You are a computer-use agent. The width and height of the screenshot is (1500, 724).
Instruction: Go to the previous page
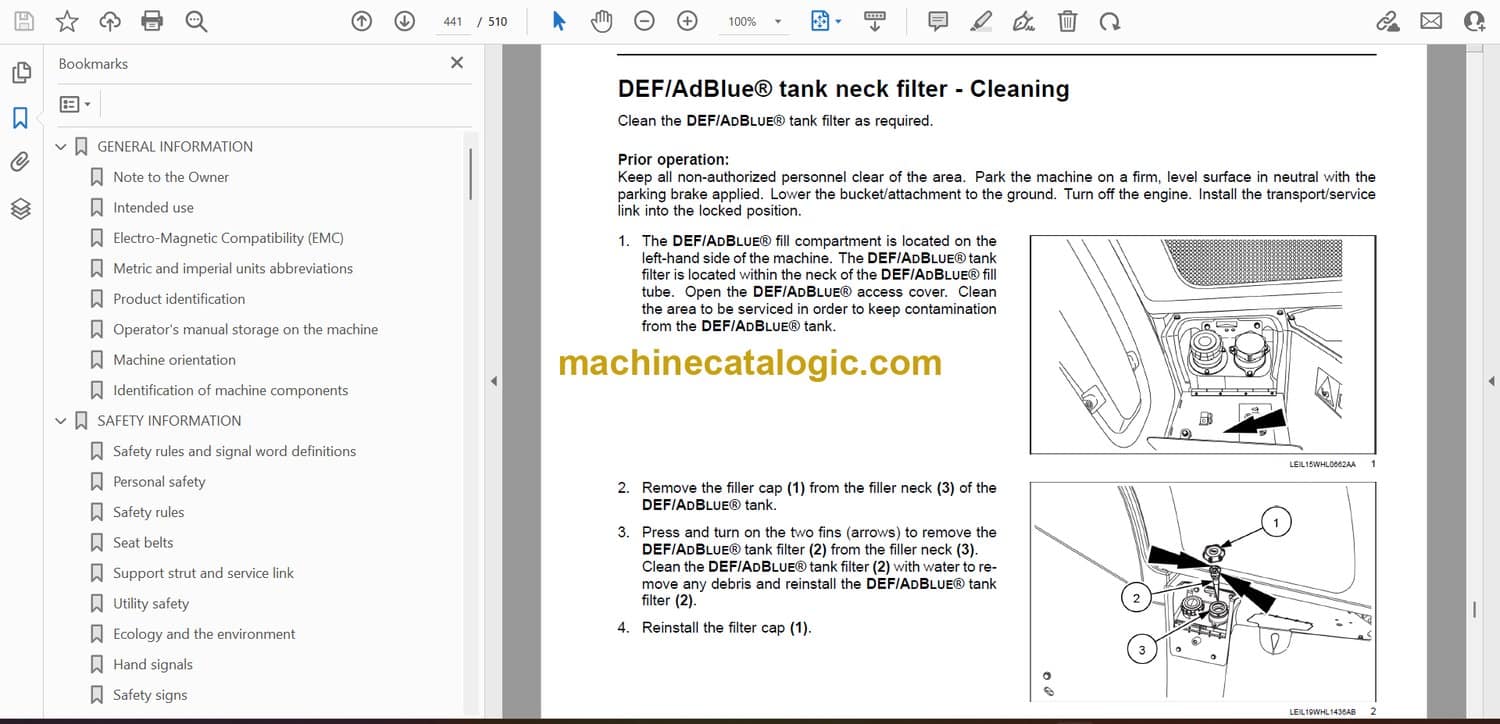point(362,21)
